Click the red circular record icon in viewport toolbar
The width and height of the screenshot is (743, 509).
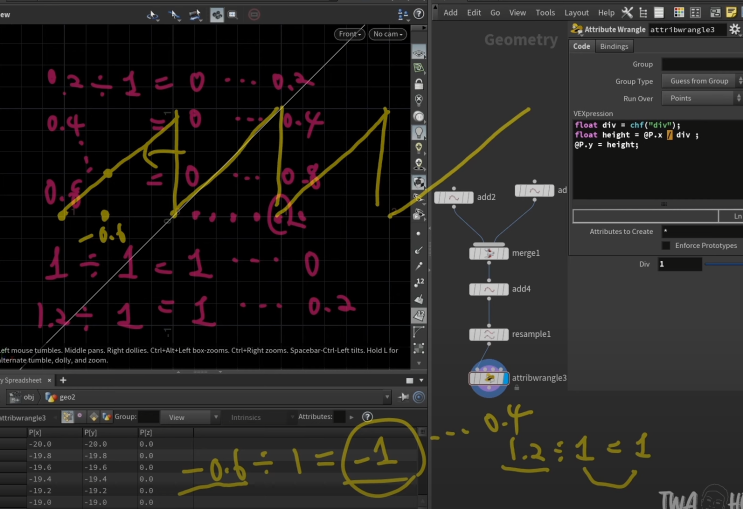point(254,15)
